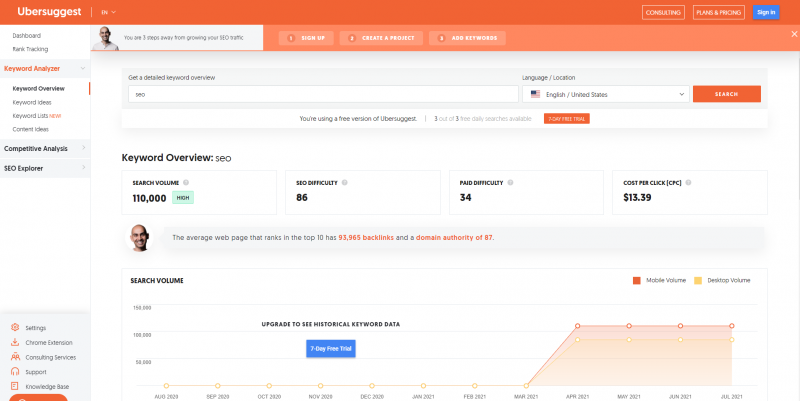Click the US flag icon

pyautogui.click(x=535, y=94)
